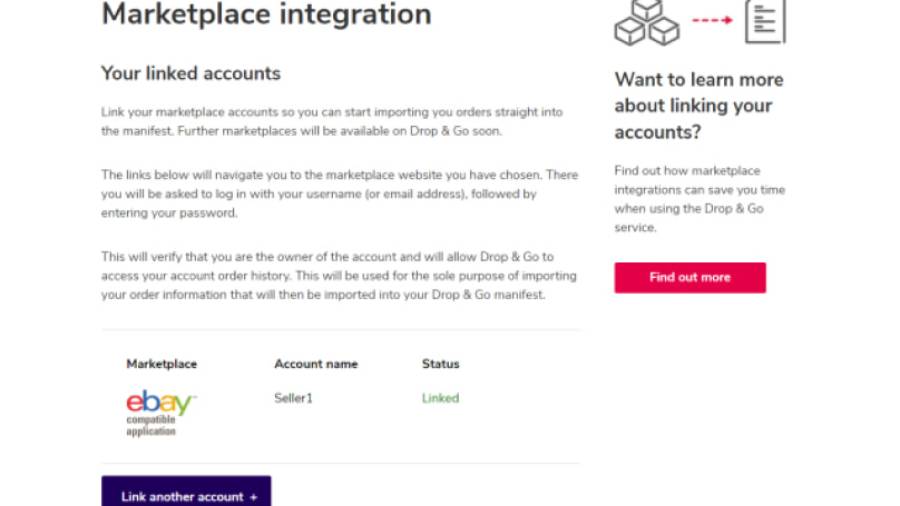Click the Your linked accounts heading
The width and height of the screenshot is (900, 506).
[x=191, y=73]
